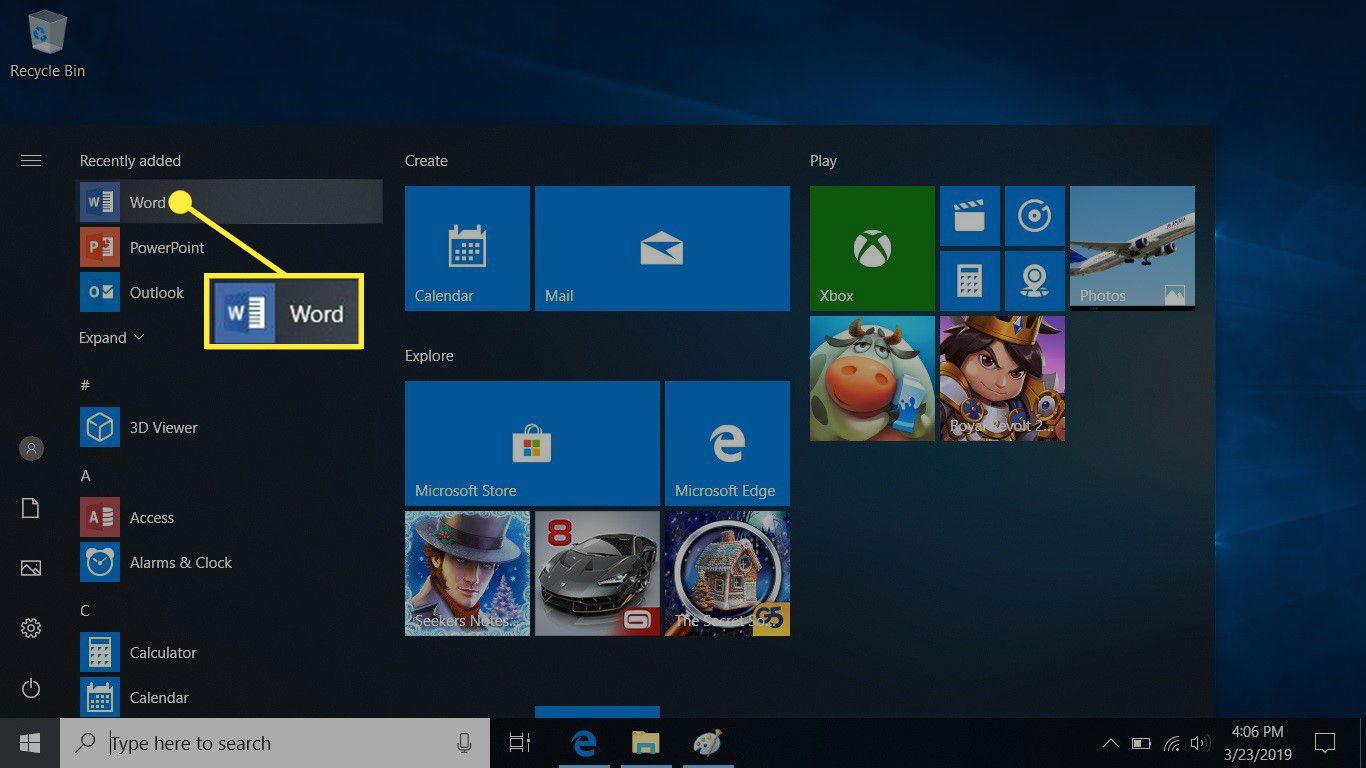
Task: Open the Calendar tile
Action: click(467, 248)
